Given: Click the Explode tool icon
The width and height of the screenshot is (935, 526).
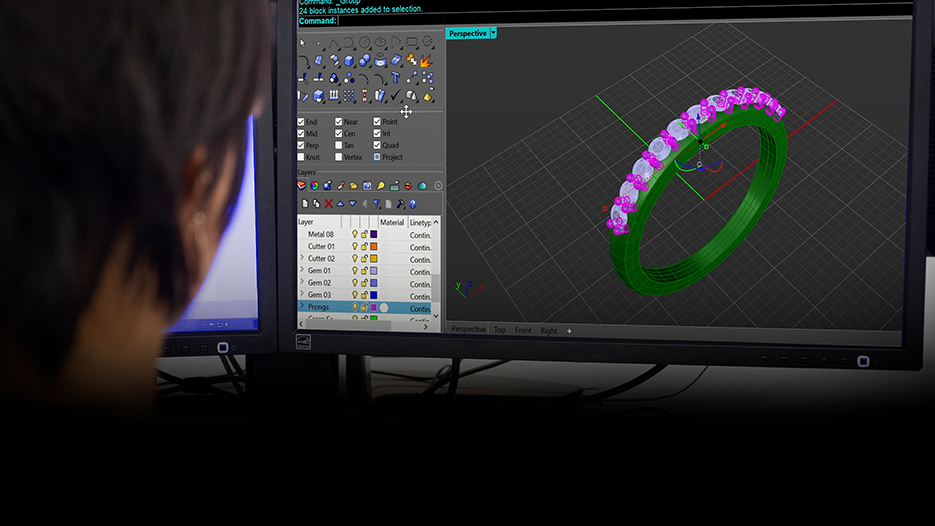Looking at the screenshot, I should point(426,60).
